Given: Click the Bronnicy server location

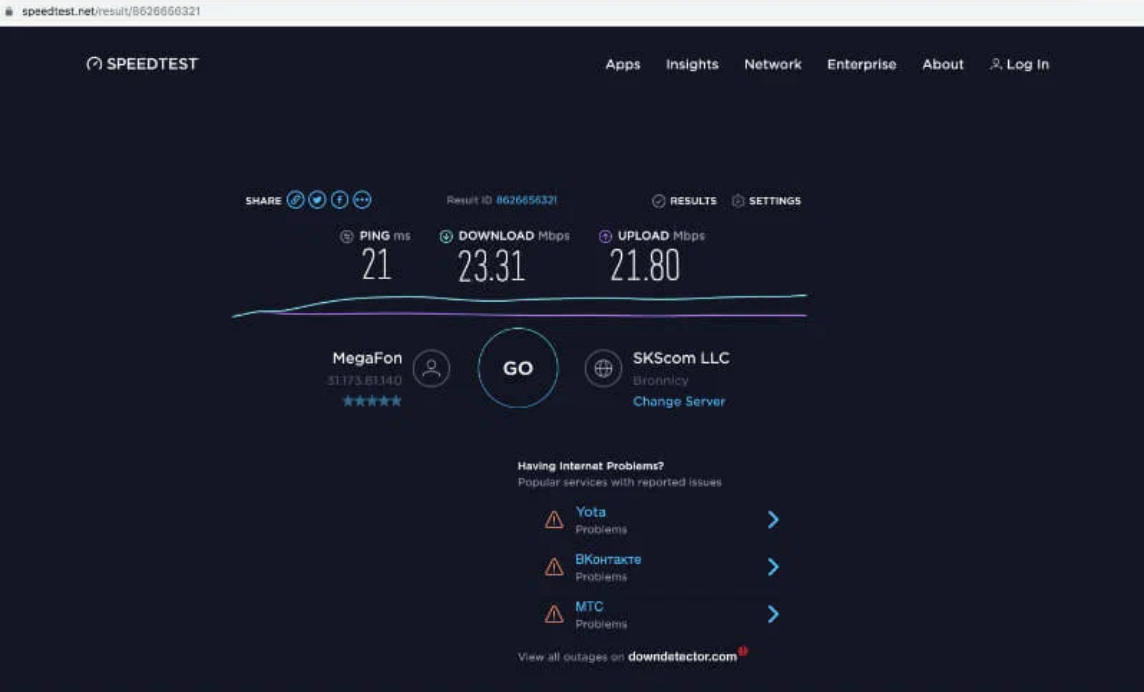Looking at the screenshot, I should 660,381.
